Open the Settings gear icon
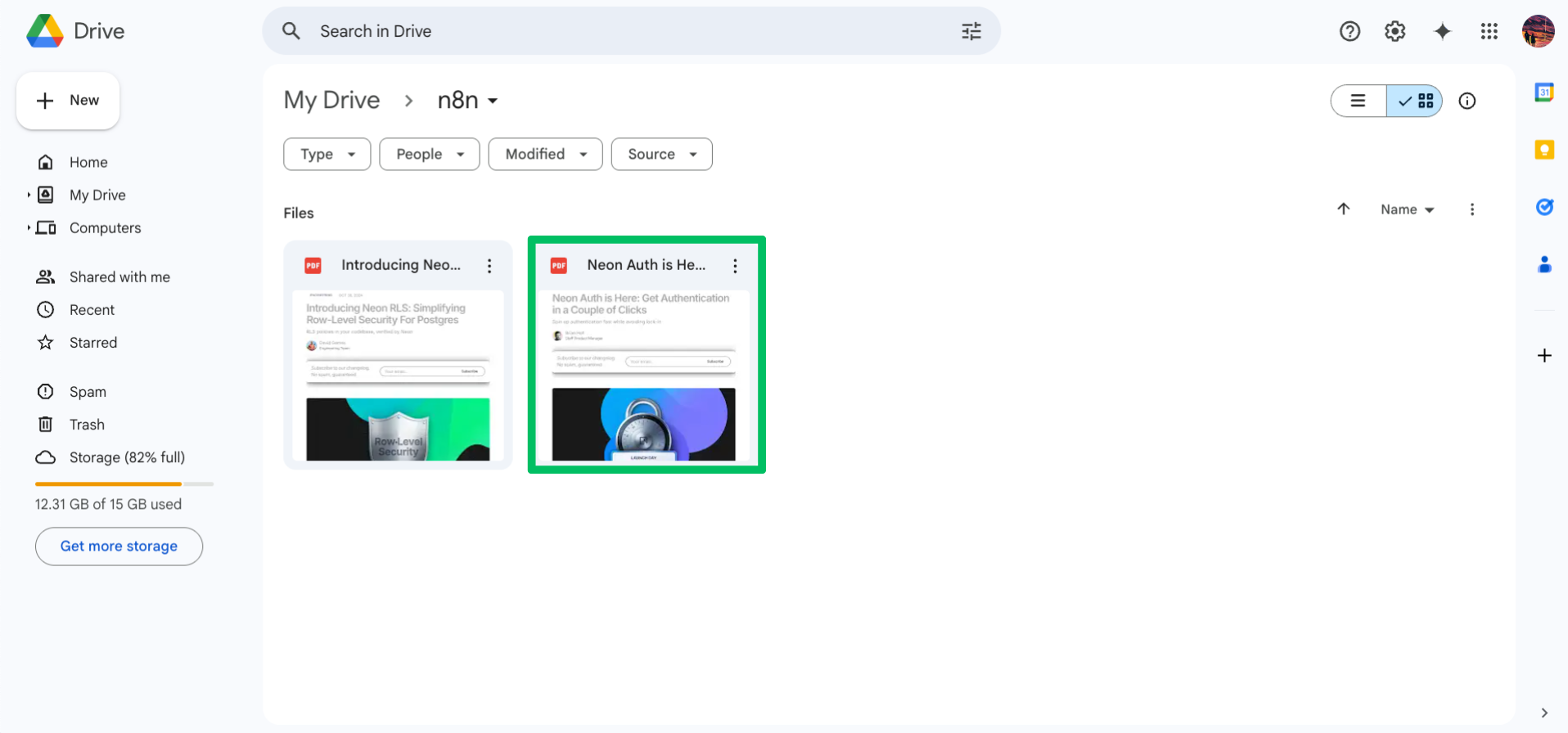1568x733 pixels. click(x=1395, y=31)
